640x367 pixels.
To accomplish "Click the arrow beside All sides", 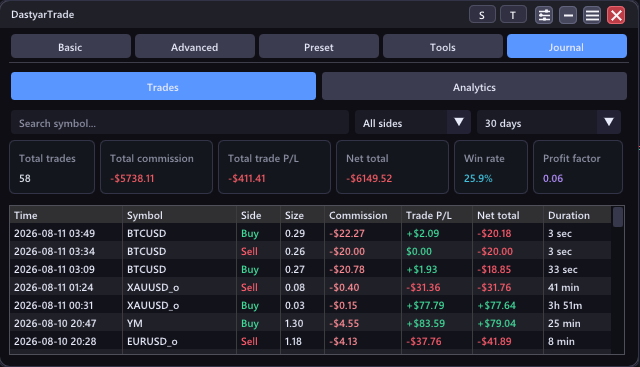I will [459, 122].
